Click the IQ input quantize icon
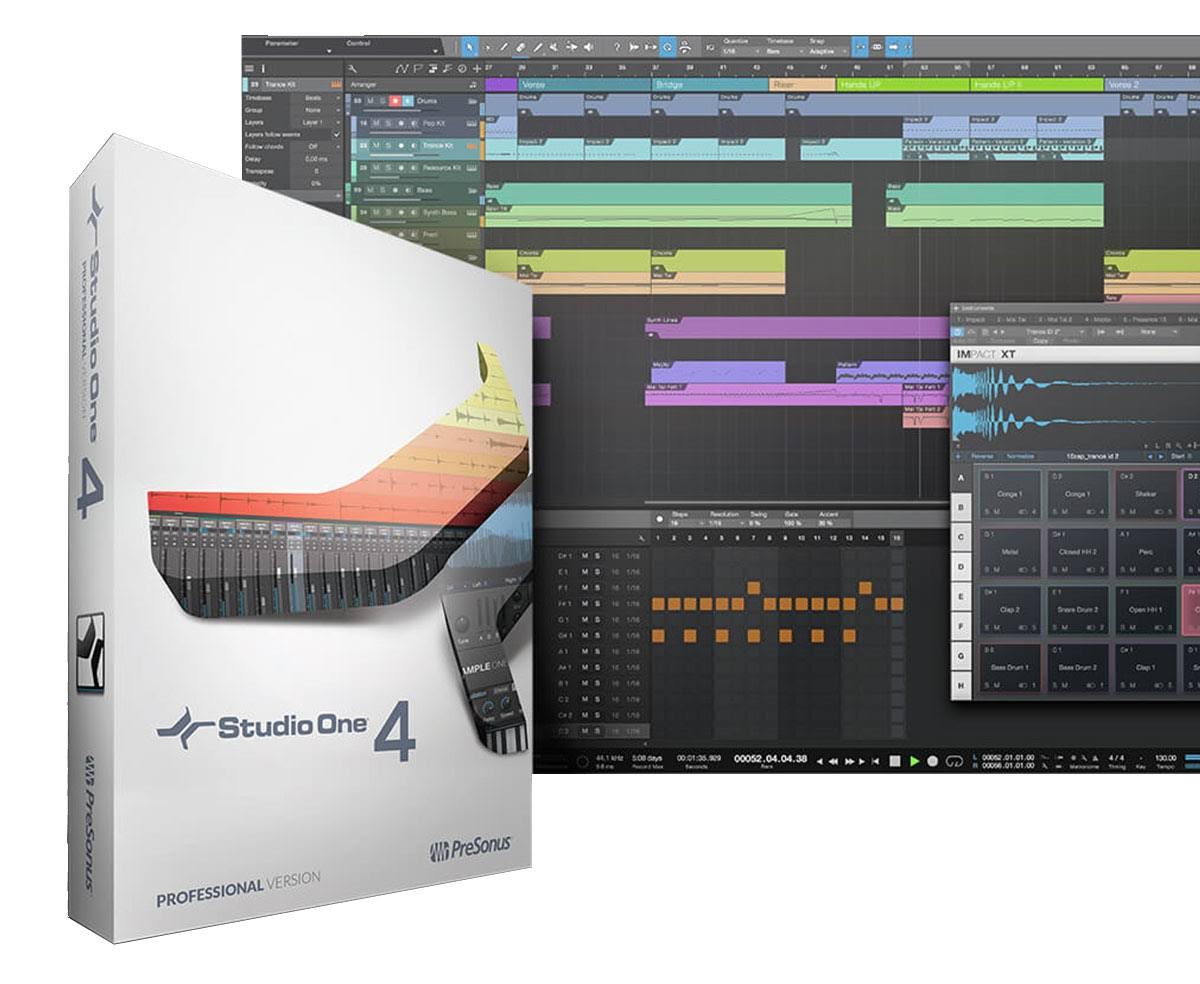The width and height of the screenshot is (1200, 984). 710,47
